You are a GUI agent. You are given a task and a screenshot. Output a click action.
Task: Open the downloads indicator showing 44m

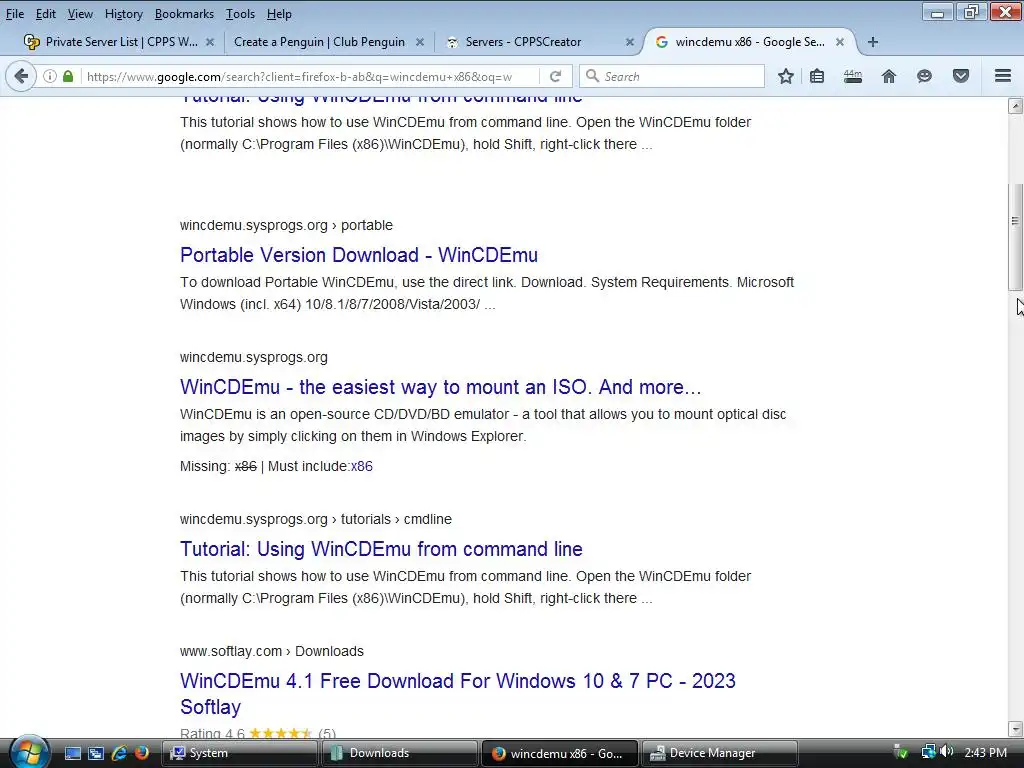[x=852, y=76]
